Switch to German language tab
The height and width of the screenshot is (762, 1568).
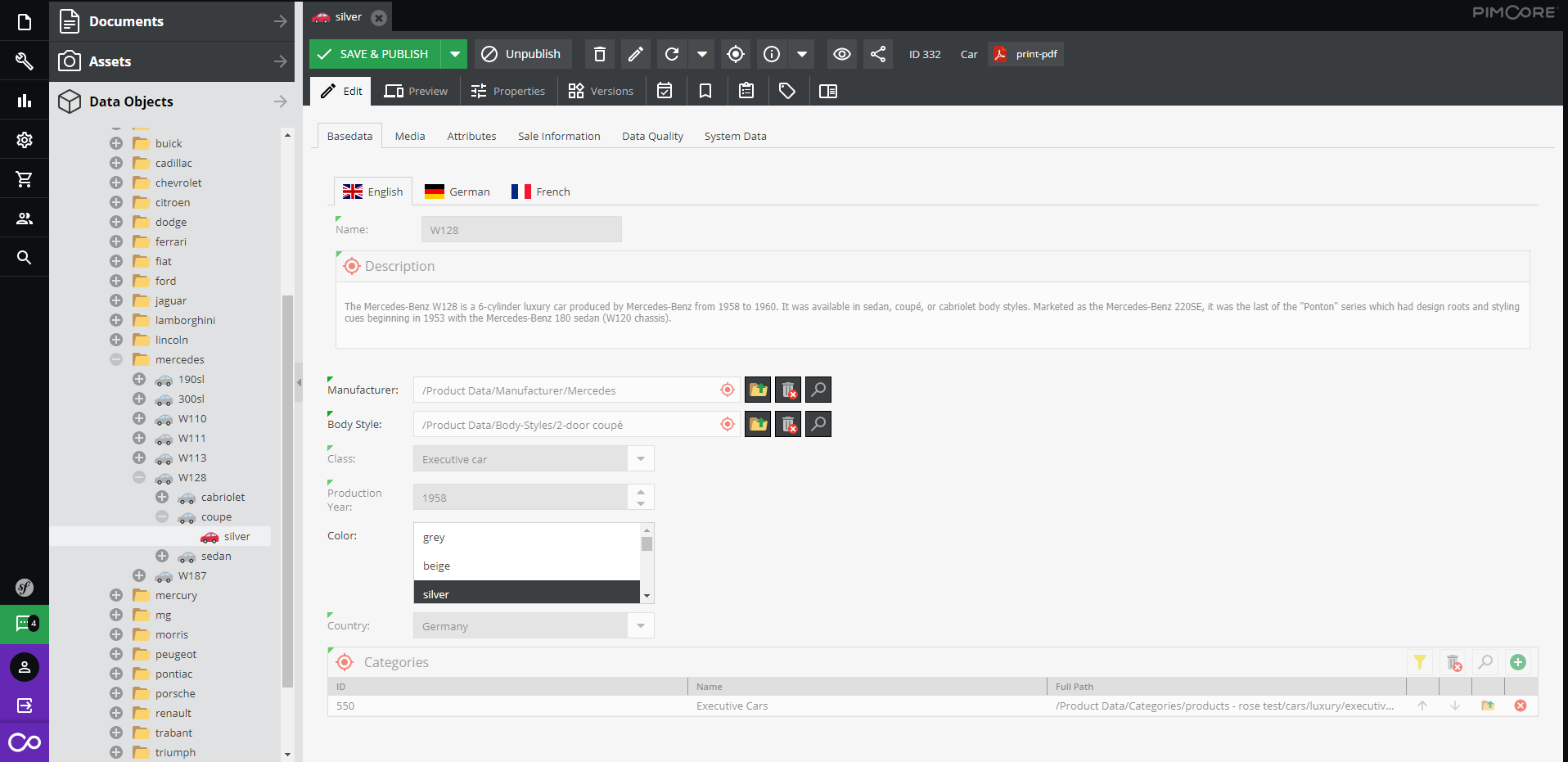click(457, 192)
